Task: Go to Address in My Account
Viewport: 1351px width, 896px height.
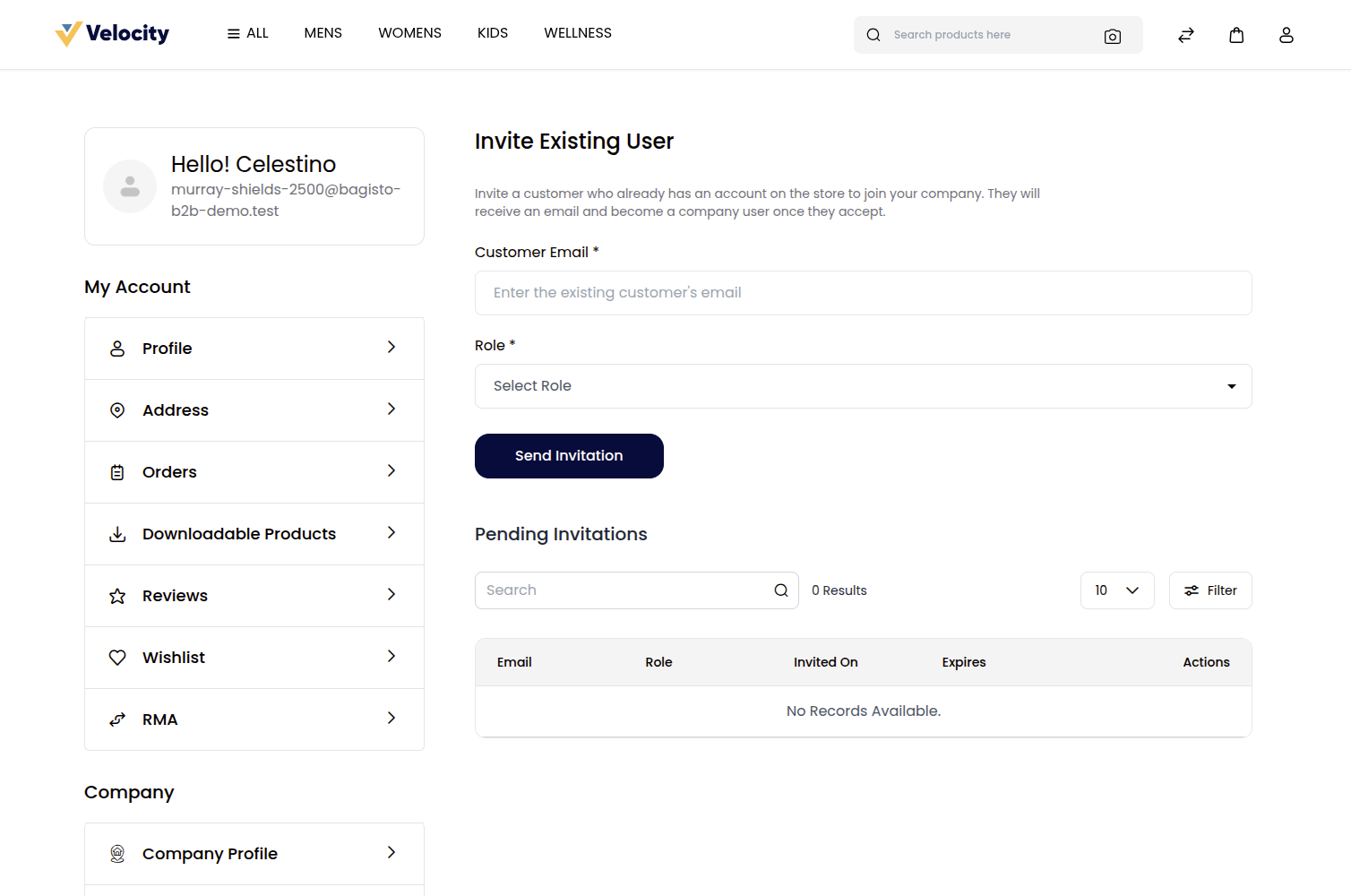Action: tap(254, 410)
